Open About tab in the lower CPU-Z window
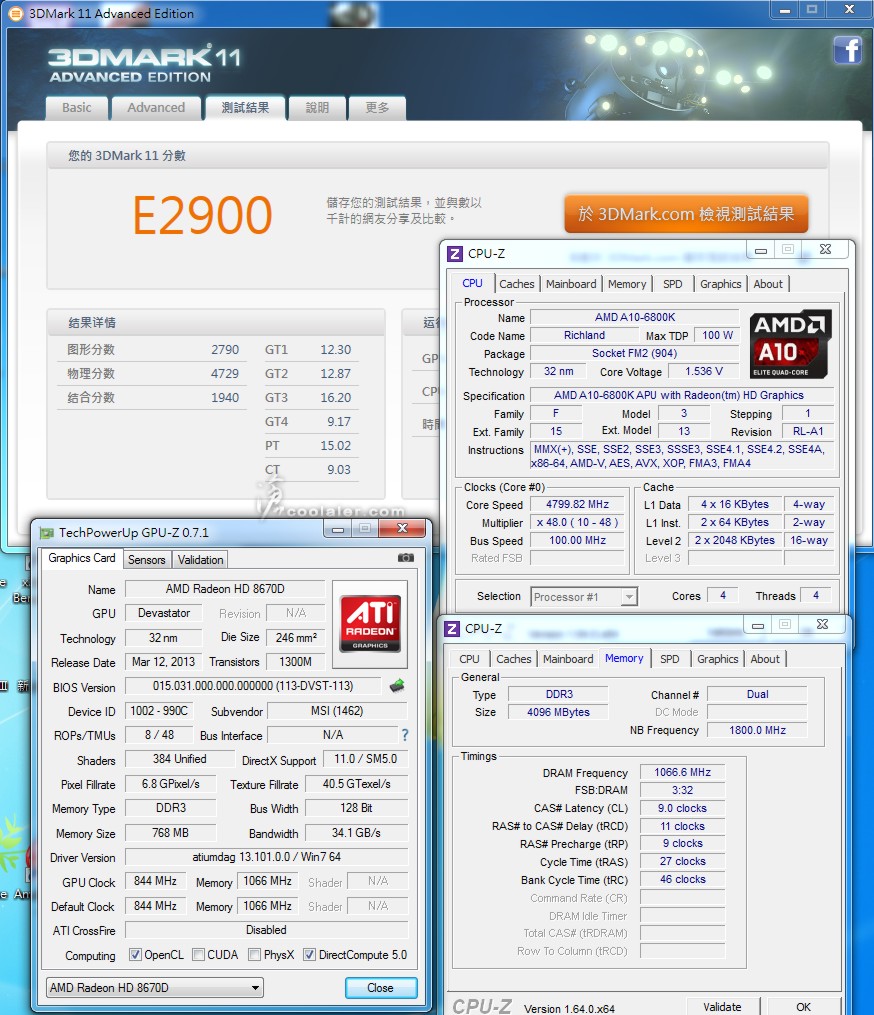The width and height of the screenshot is (874, 1015). click(x=765, y=659)
